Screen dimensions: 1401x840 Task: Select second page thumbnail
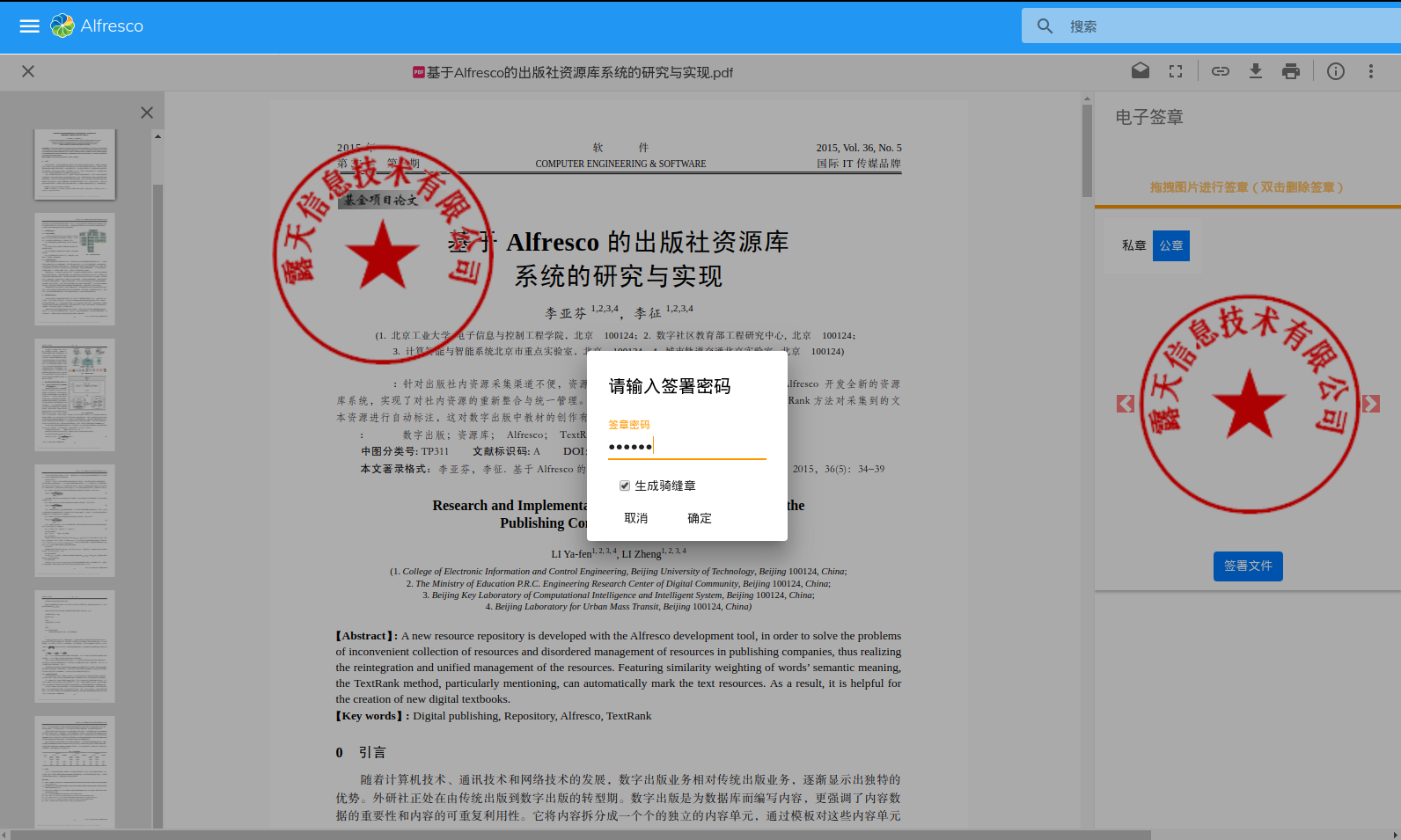pyautogui.click(x=75, y=269)
